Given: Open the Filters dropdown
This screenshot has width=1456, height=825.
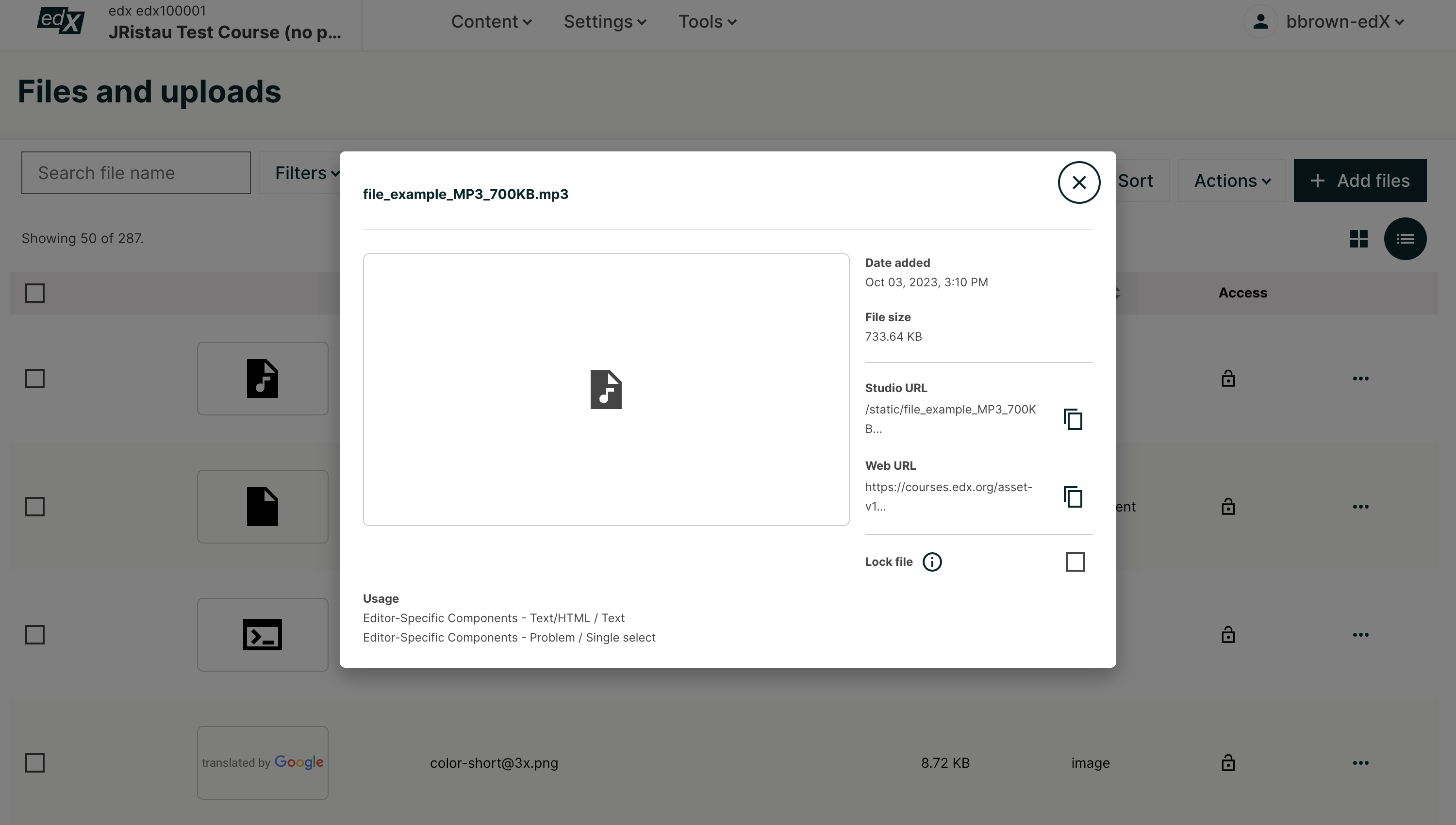Looking at the screenshot, I should click(305, 172).
